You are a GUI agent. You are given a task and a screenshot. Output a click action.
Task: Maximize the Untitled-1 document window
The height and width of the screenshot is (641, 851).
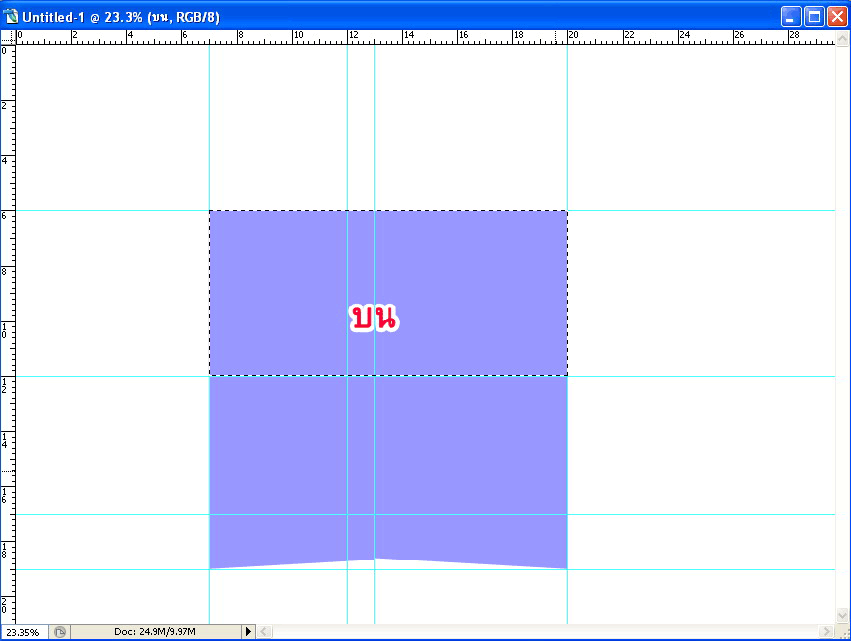pyautogui.click(x=814, y=17)
